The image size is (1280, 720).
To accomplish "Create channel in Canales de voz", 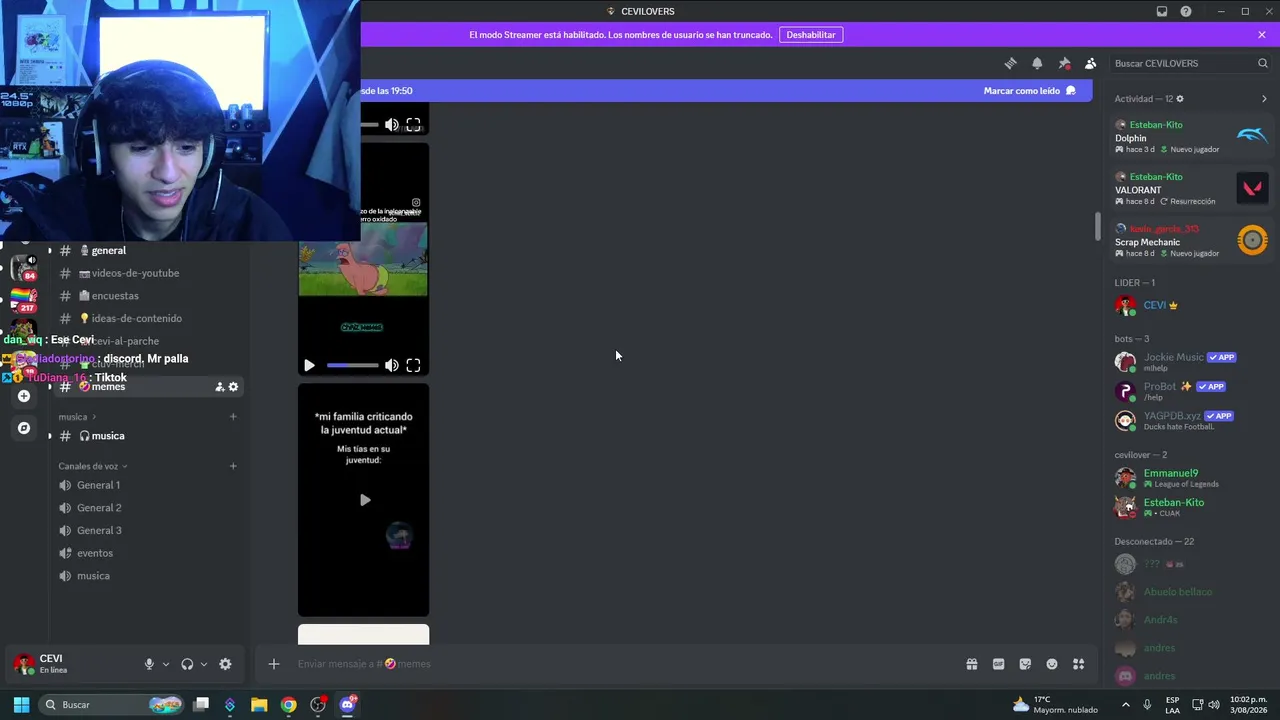I will [x=233, y=466].
